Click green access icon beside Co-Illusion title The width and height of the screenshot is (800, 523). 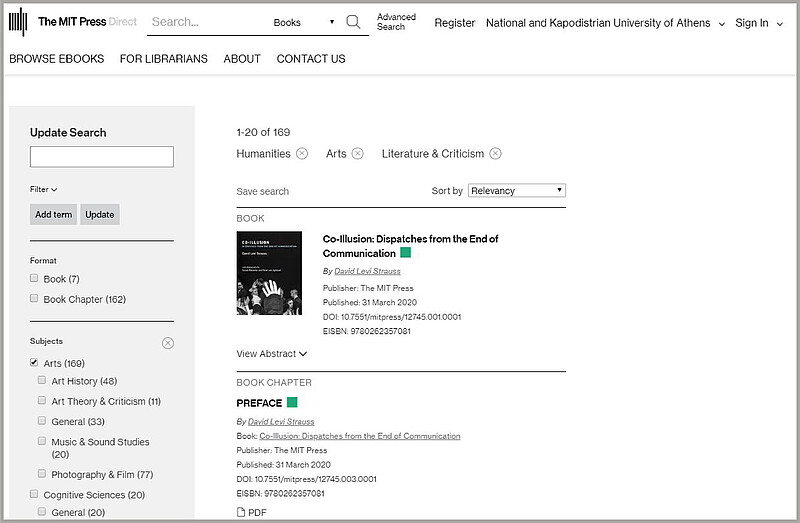coord(406,253)
